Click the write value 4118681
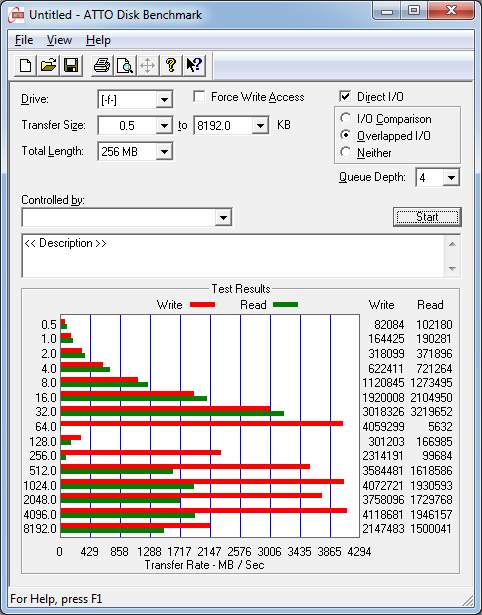This screenshot has height=615, width=482. (x=383, y=514)
